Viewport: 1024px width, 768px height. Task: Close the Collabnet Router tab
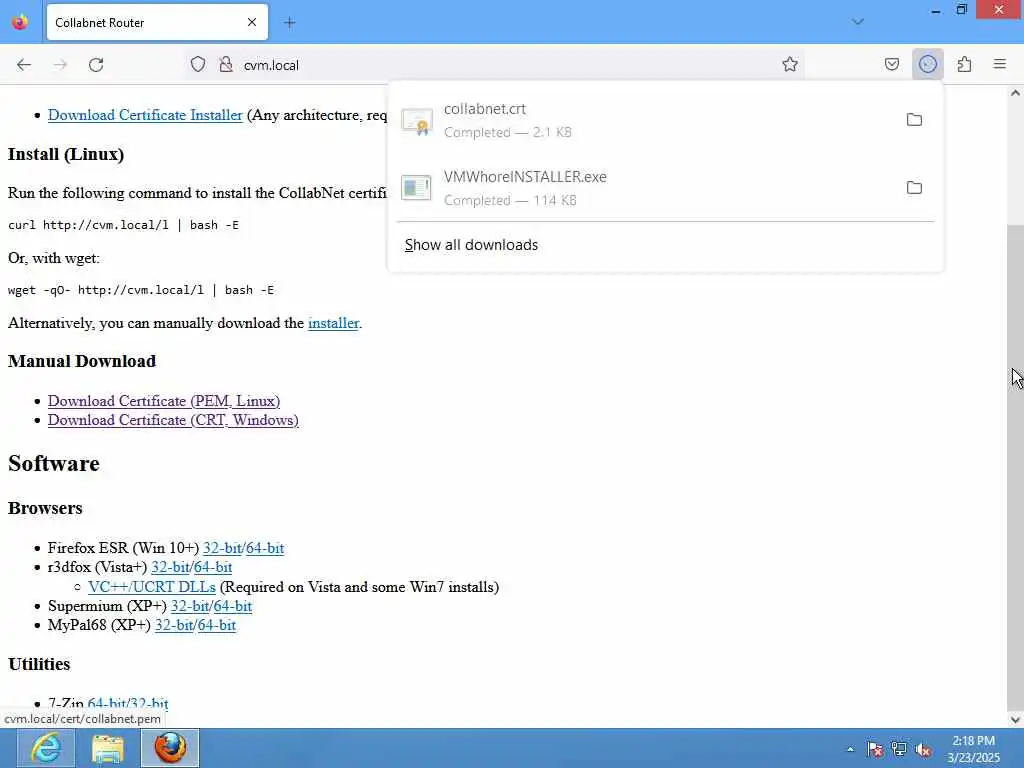[x=252, y=22]
